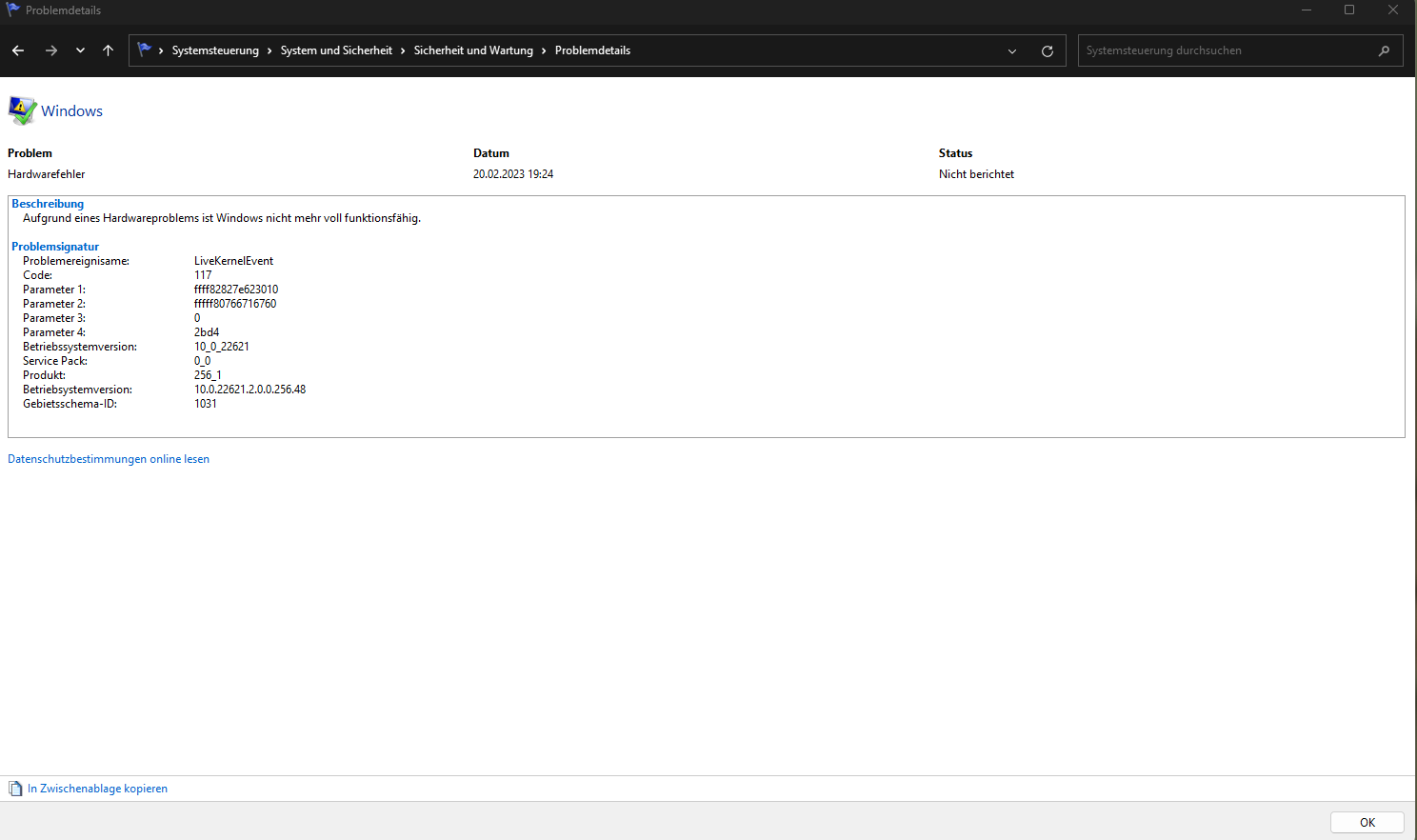This screenshot has height=840, width=1417.
Task: Expand the chevron before Systemsteuerung
Action: point(161,50)
